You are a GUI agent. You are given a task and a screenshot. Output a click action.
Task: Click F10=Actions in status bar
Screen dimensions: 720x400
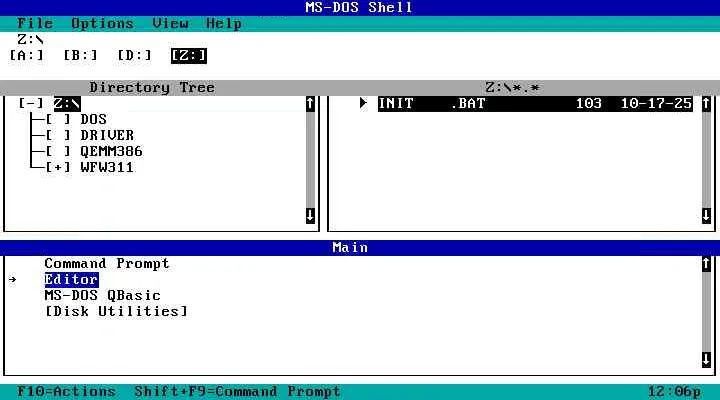66,392
